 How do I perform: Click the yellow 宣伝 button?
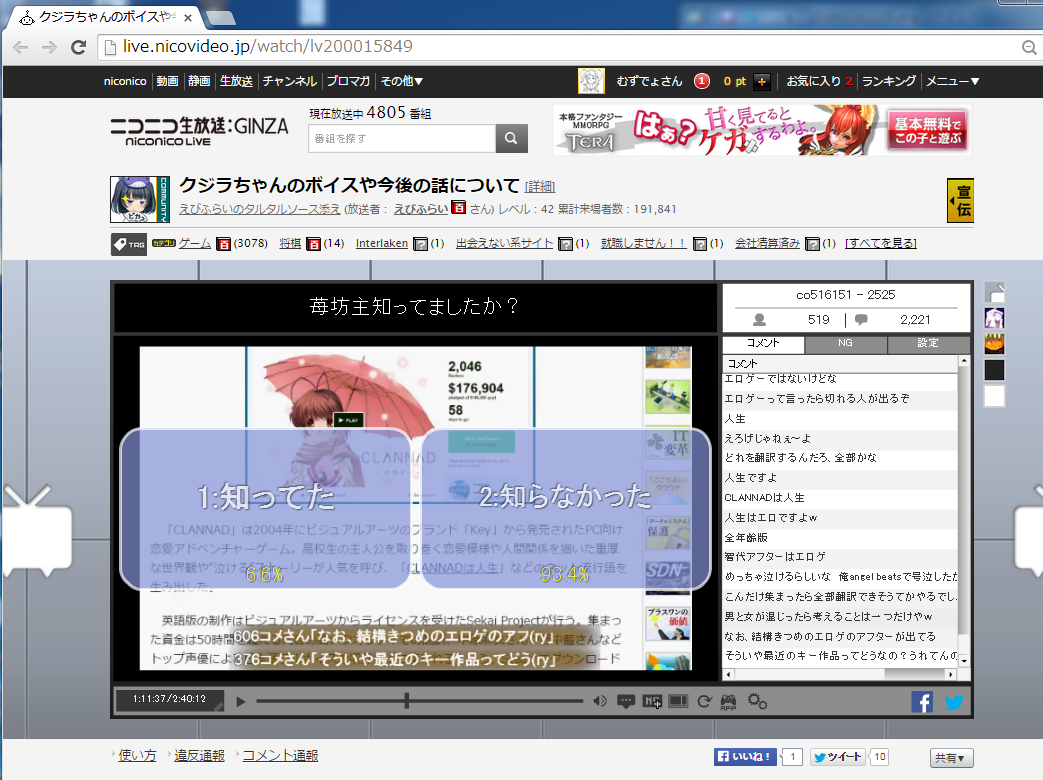[961, 200]
